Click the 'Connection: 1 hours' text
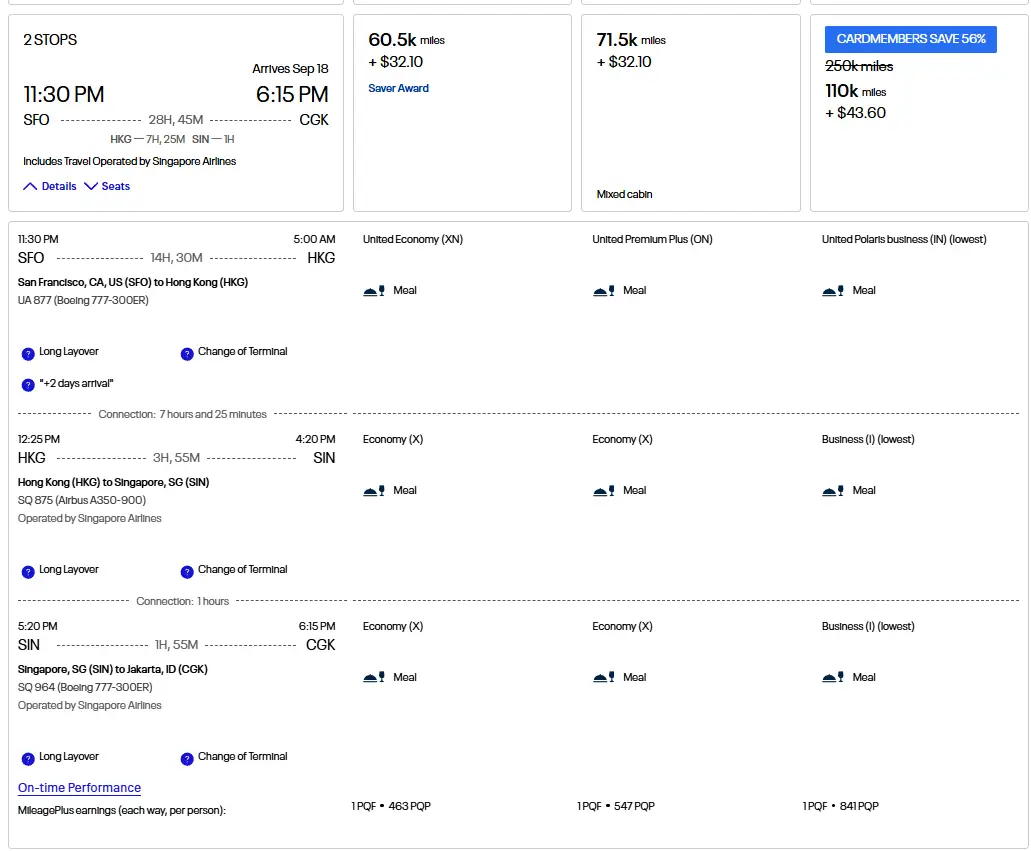 182,601
